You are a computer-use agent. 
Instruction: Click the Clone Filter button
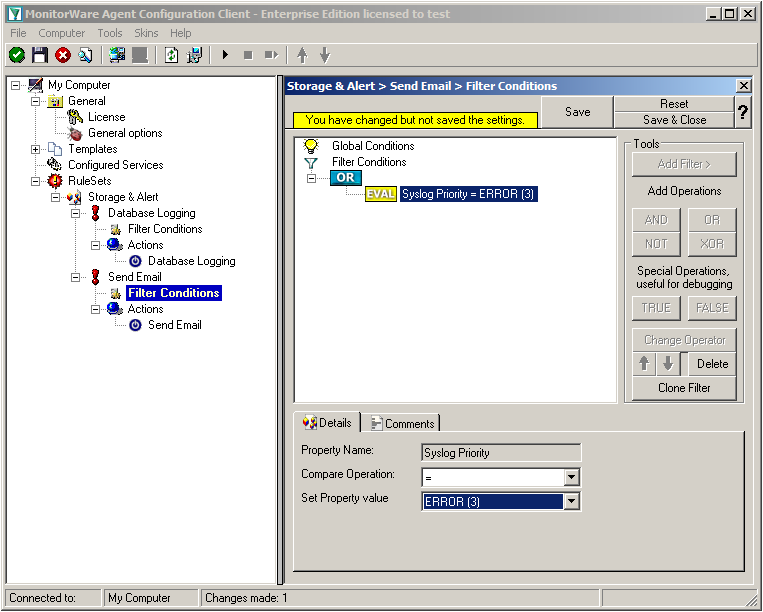pos(684,388)
